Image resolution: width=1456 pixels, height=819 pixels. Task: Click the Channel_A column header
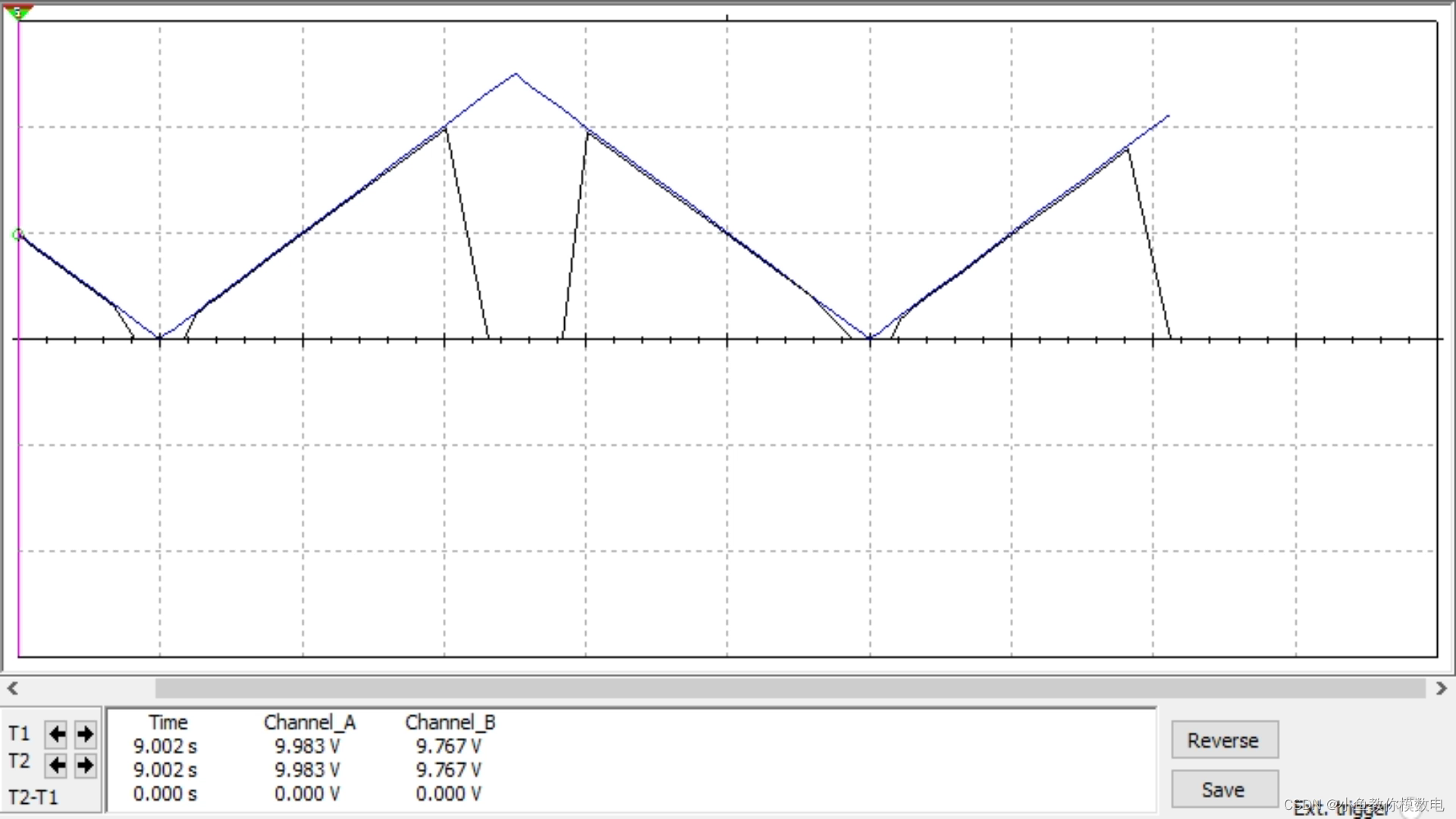tap(309, 723)
